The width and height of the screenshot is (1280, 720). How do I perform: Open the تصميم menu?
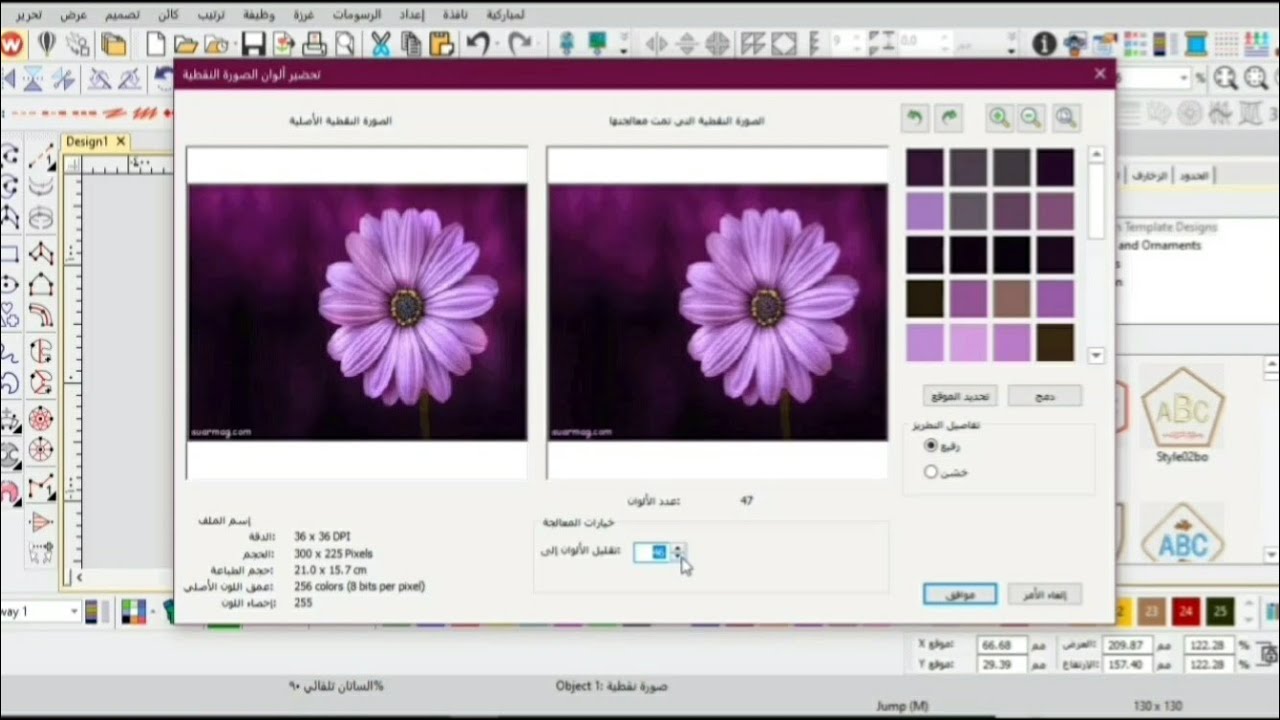click(122, 15)
